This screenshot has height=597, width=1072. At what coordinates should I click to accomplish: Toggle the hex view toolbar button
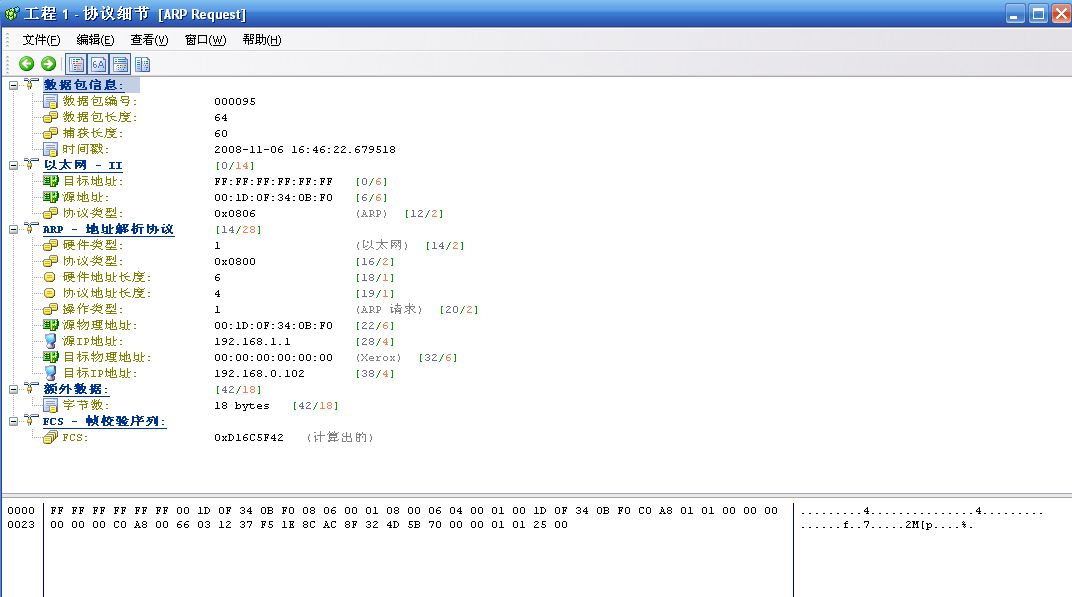point(98,64)
